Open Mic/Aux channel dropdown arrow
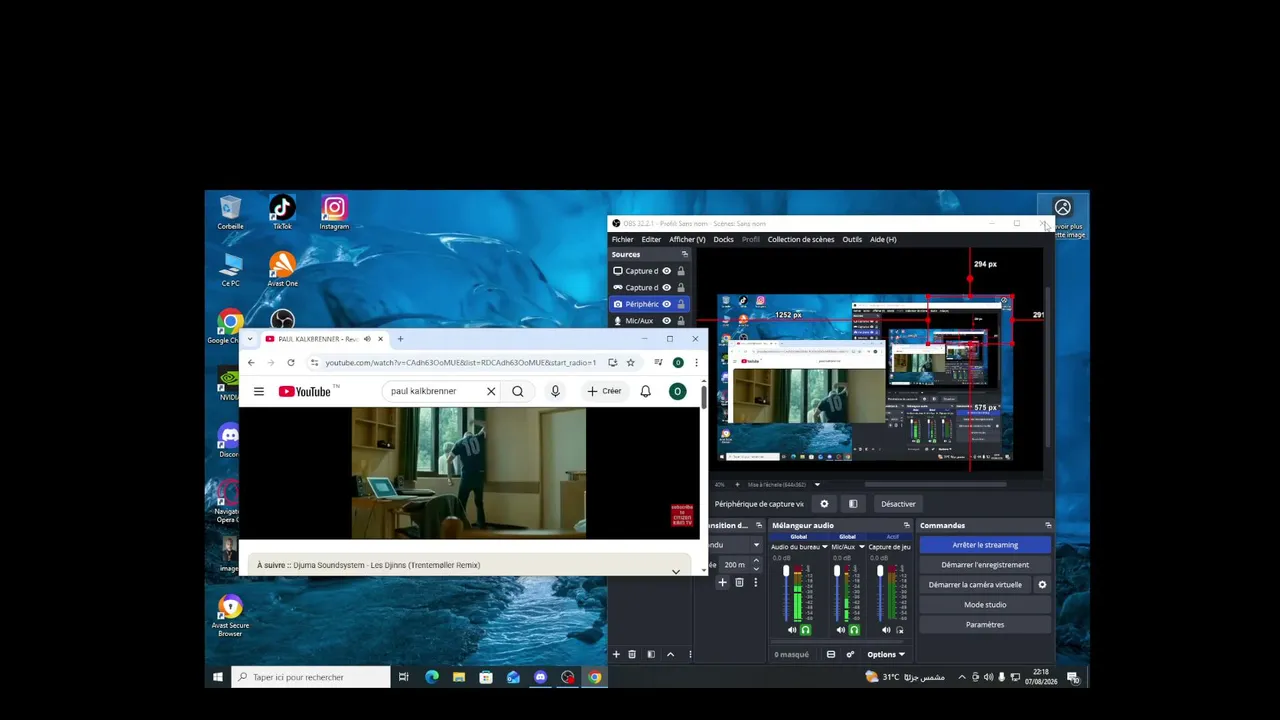This screenshot has height=720, width=1280. click(861, 547)
